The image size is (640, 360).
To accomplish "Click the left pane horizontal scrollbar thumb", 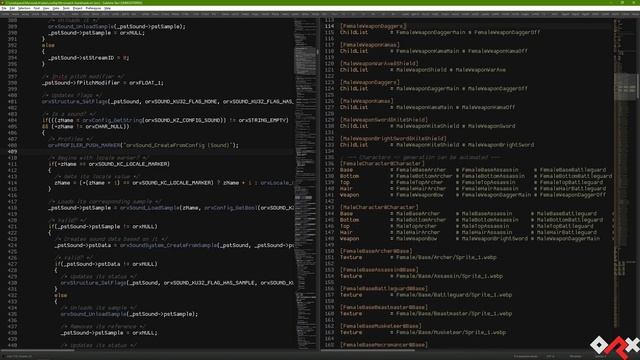I will [38, 350].
